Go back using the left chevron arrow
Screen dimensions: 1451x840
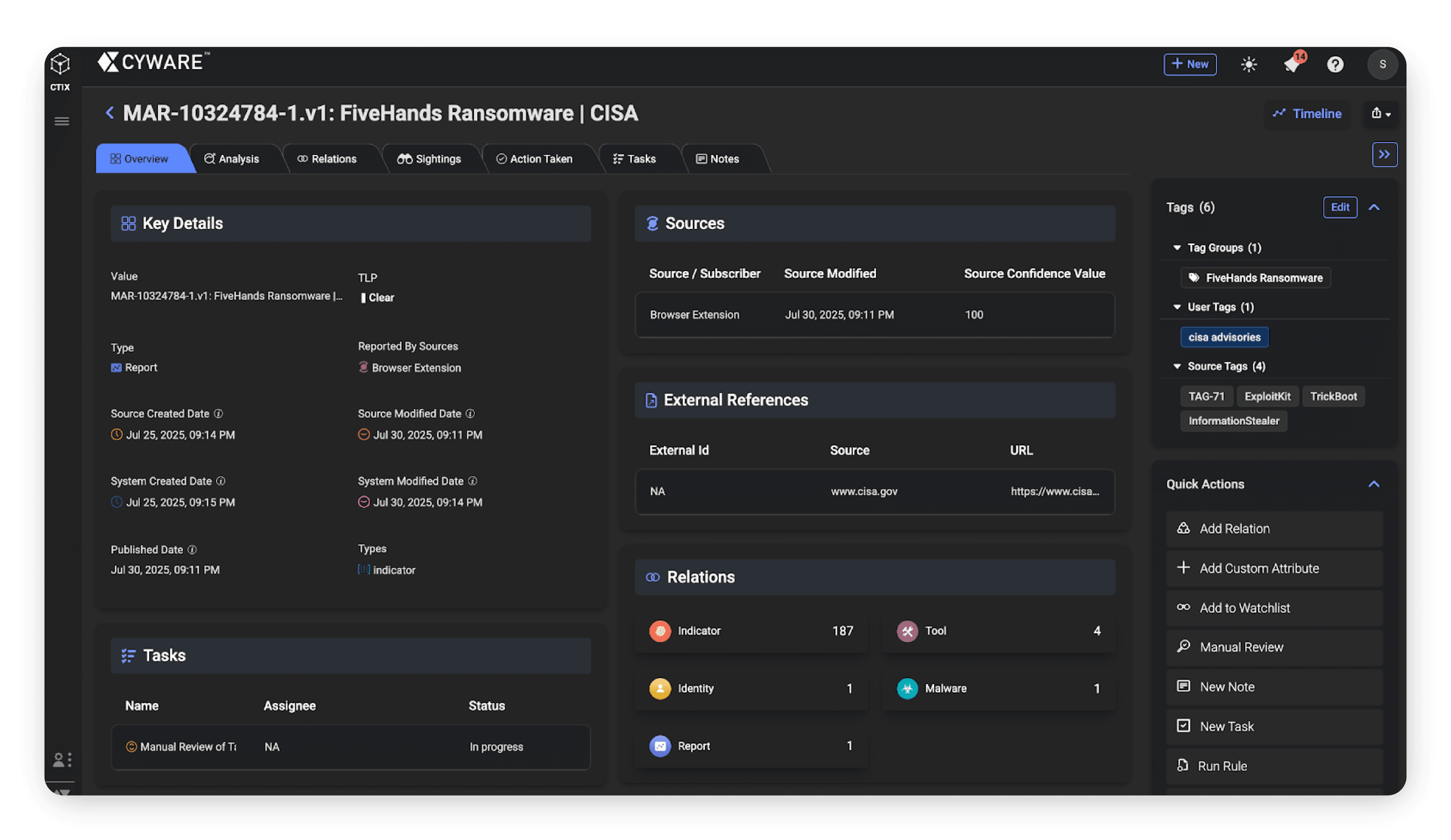tap(110, 113)
